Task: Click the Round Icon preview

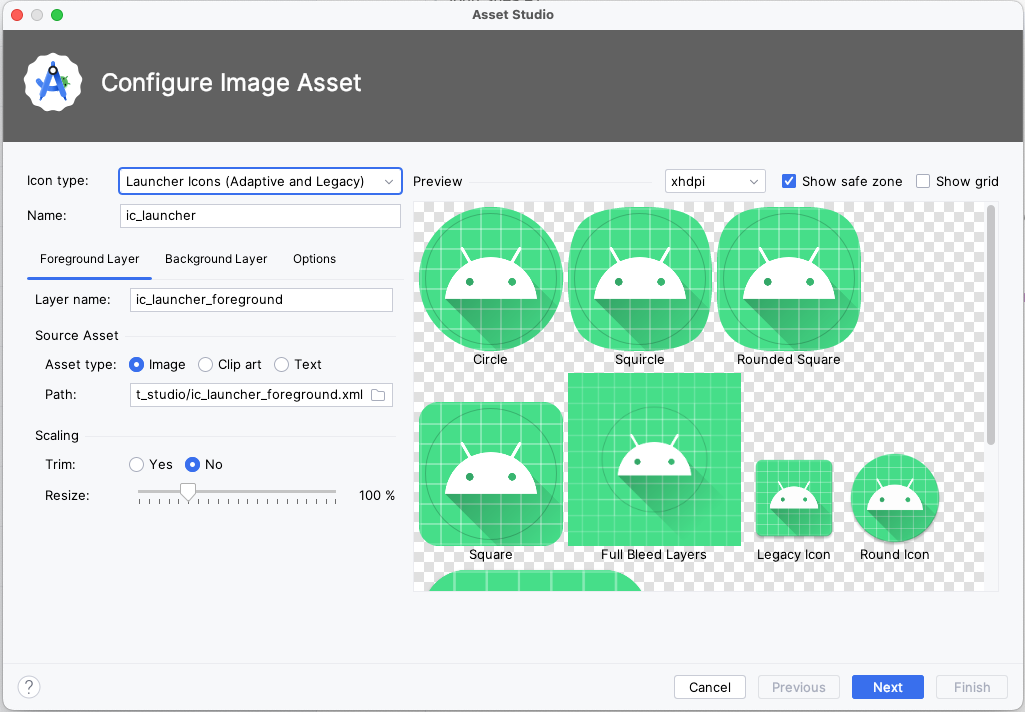Action: pos(895,498)
